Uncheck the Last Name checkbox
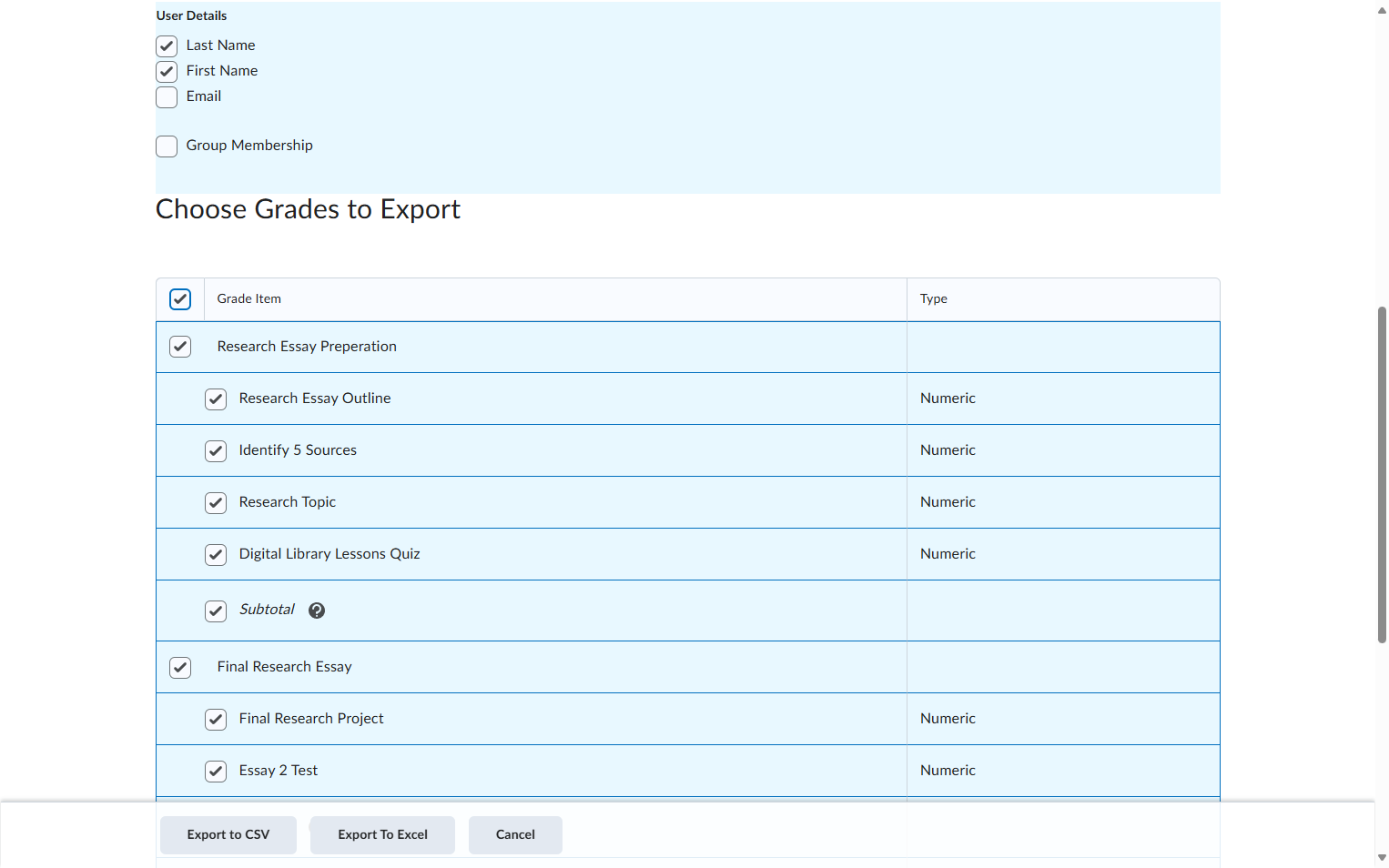The width and height of the screenshot is (1389, 868). click(x=167, y=45)
